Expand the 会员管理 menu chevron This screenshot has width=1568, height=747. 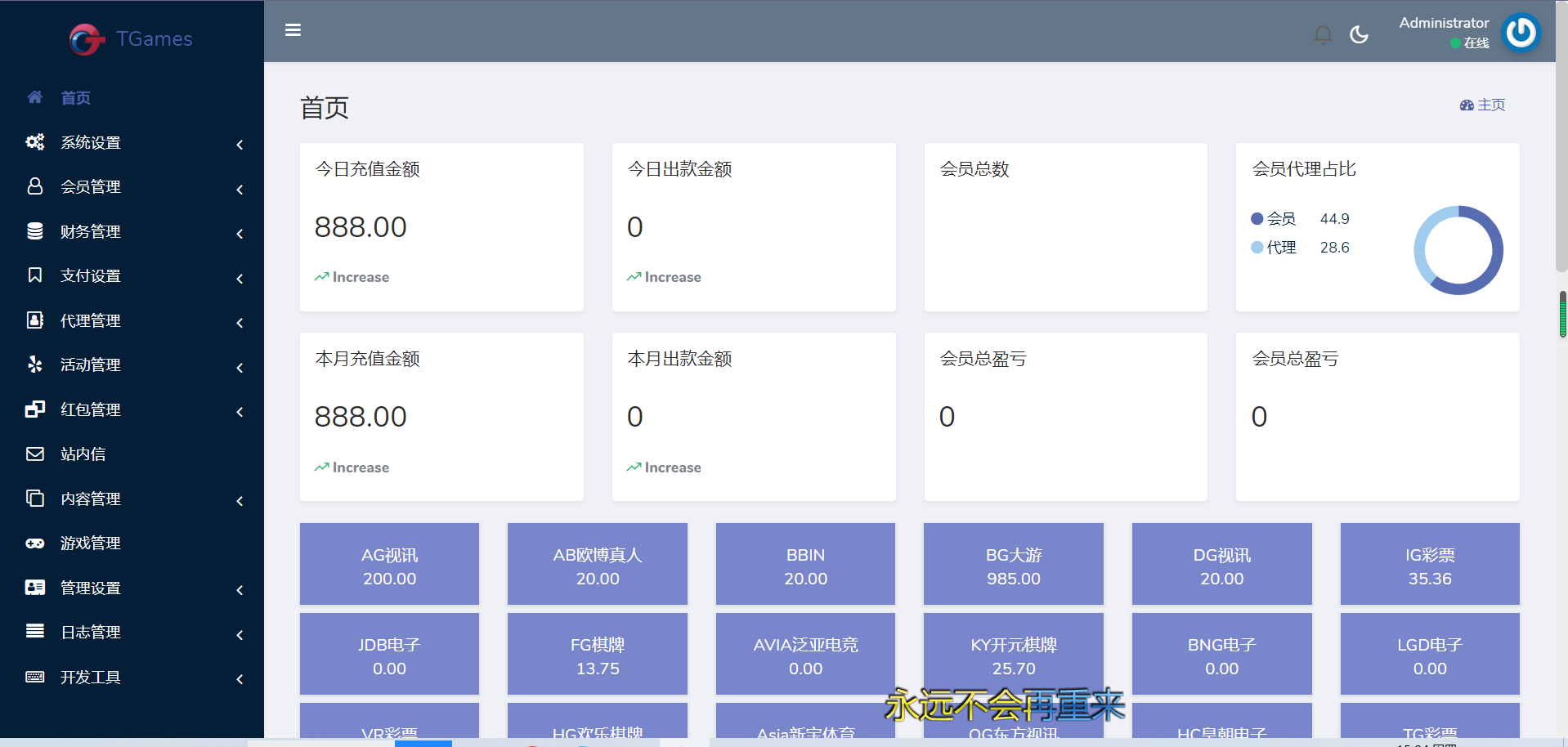(x=240, y=190)
